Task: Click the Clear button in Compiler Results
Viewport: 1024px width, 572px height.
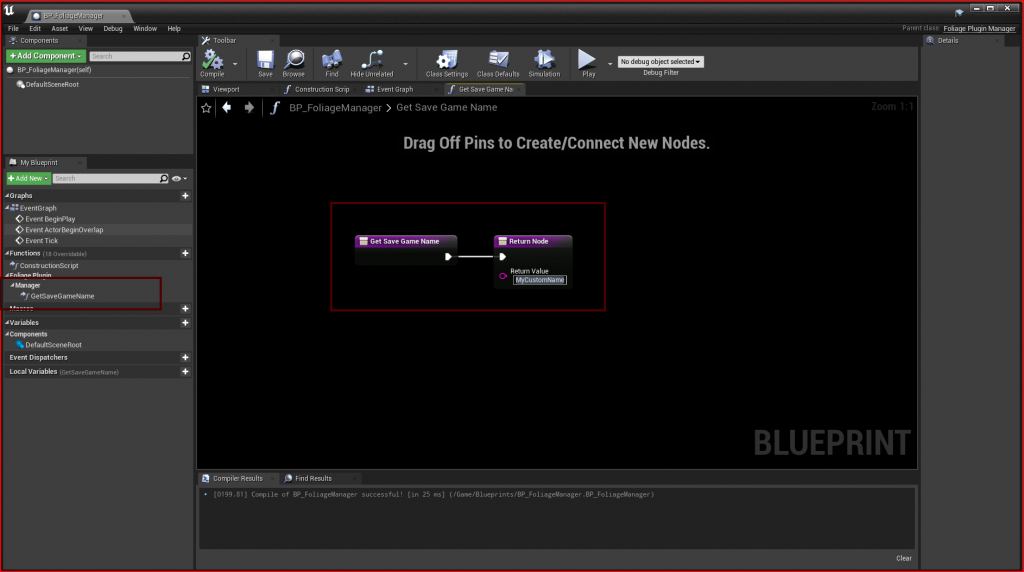Action: click(903, 558)
